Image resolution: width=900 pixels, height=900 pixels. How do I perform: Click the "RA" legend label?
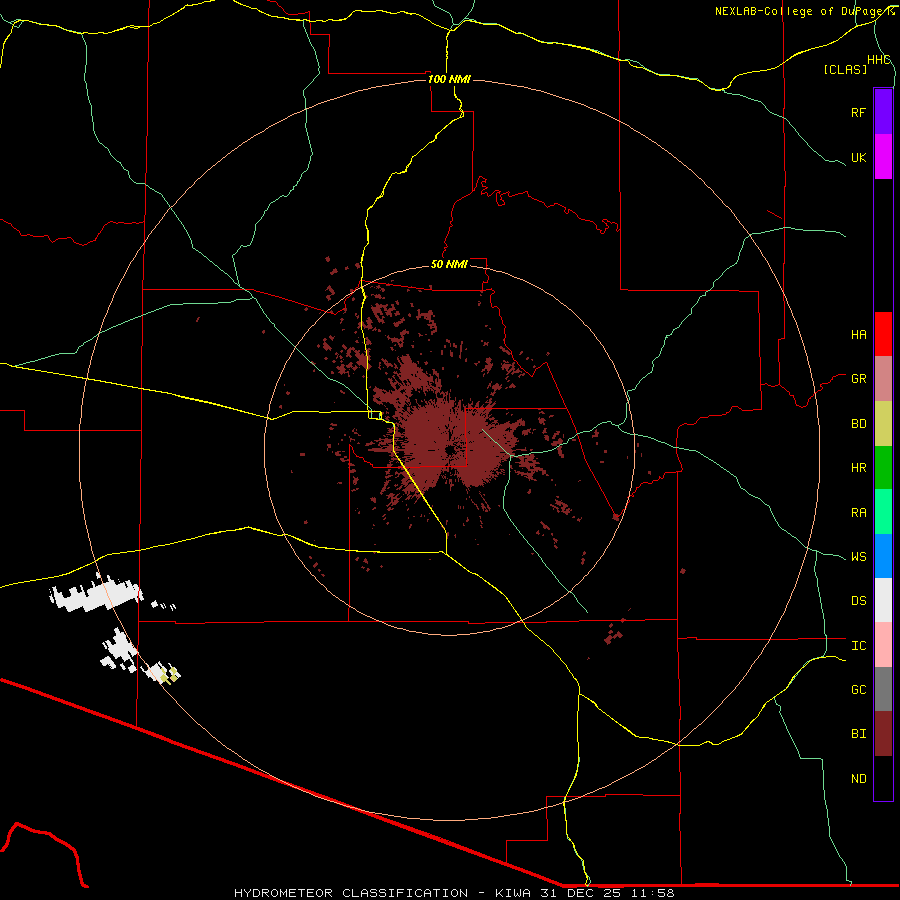[x=858, y=513]
